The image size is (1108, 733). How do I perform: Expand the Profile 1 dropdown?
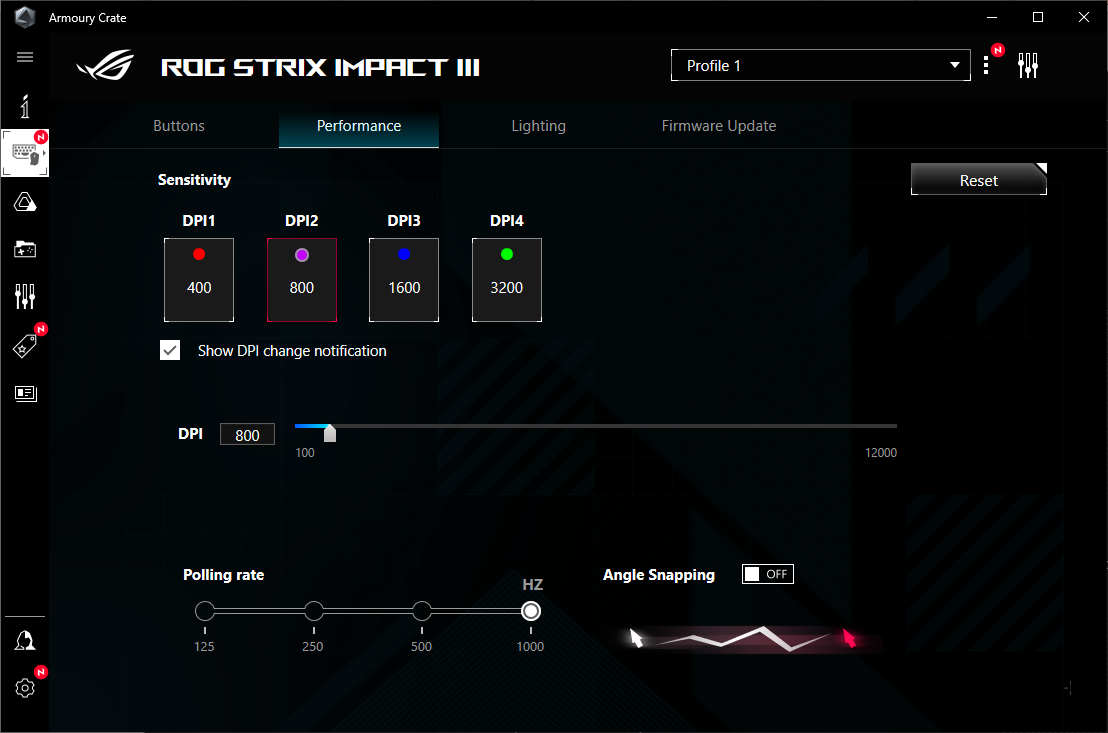click(820, 65)
